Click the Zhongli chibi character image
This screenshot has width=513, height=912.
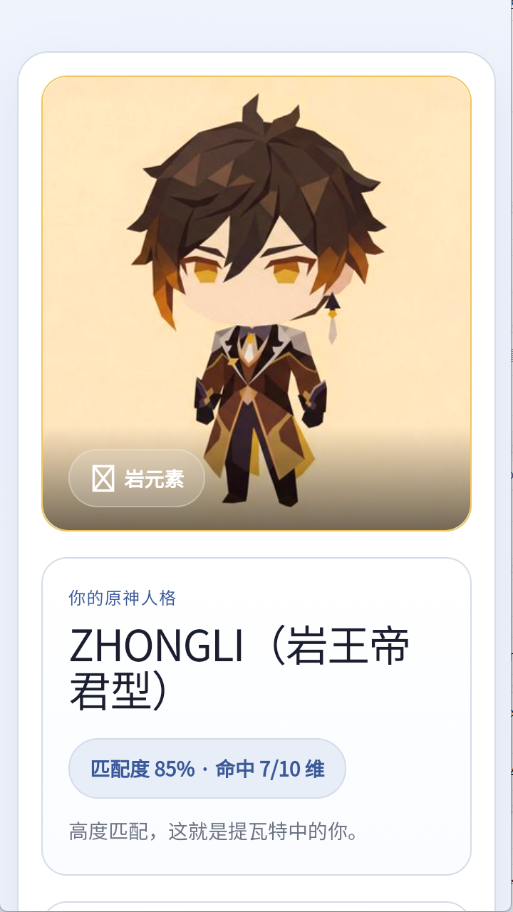(256, 303)
